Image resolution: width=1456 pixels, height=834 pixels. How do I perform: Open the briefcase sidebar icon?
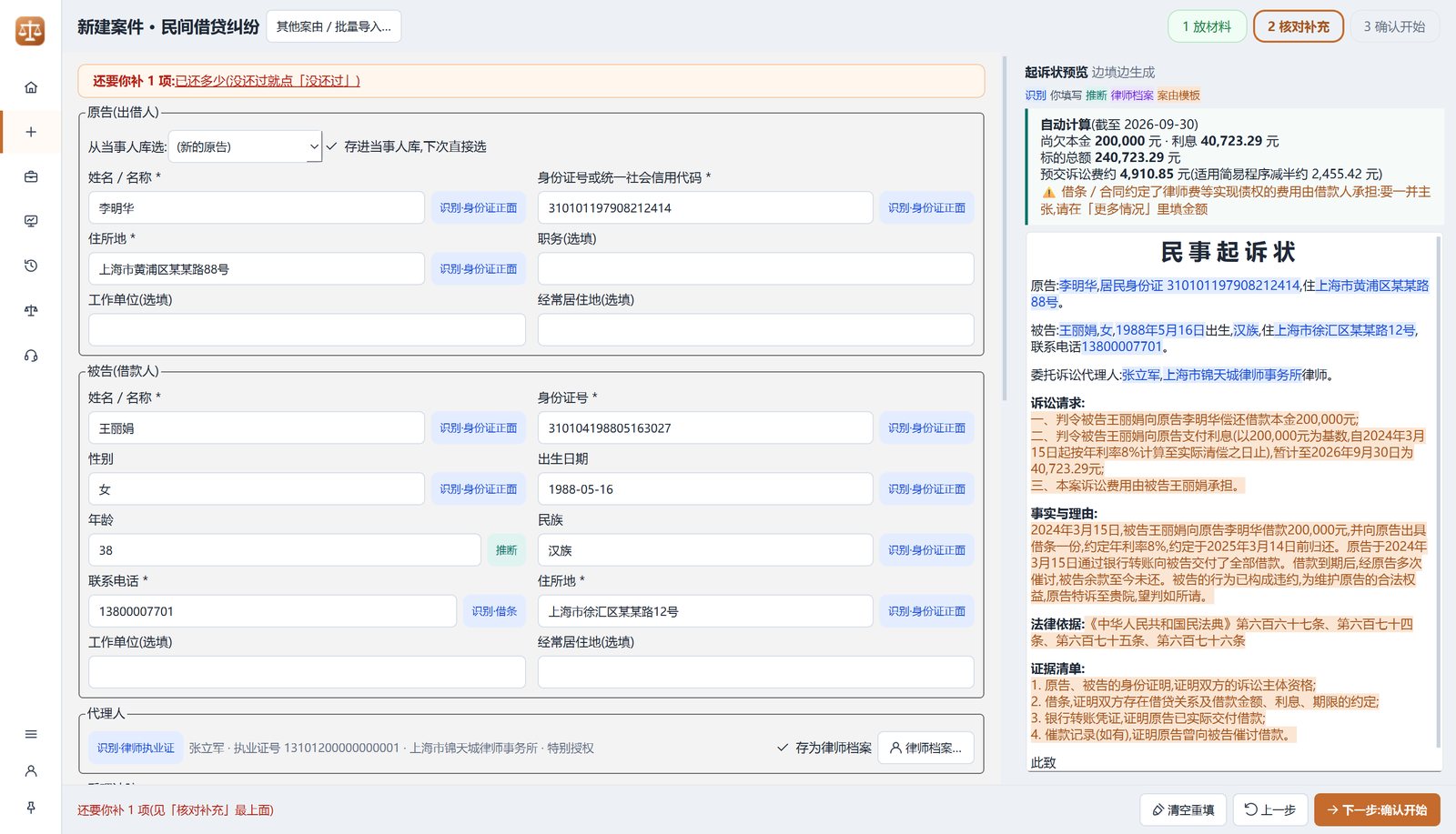31,176
